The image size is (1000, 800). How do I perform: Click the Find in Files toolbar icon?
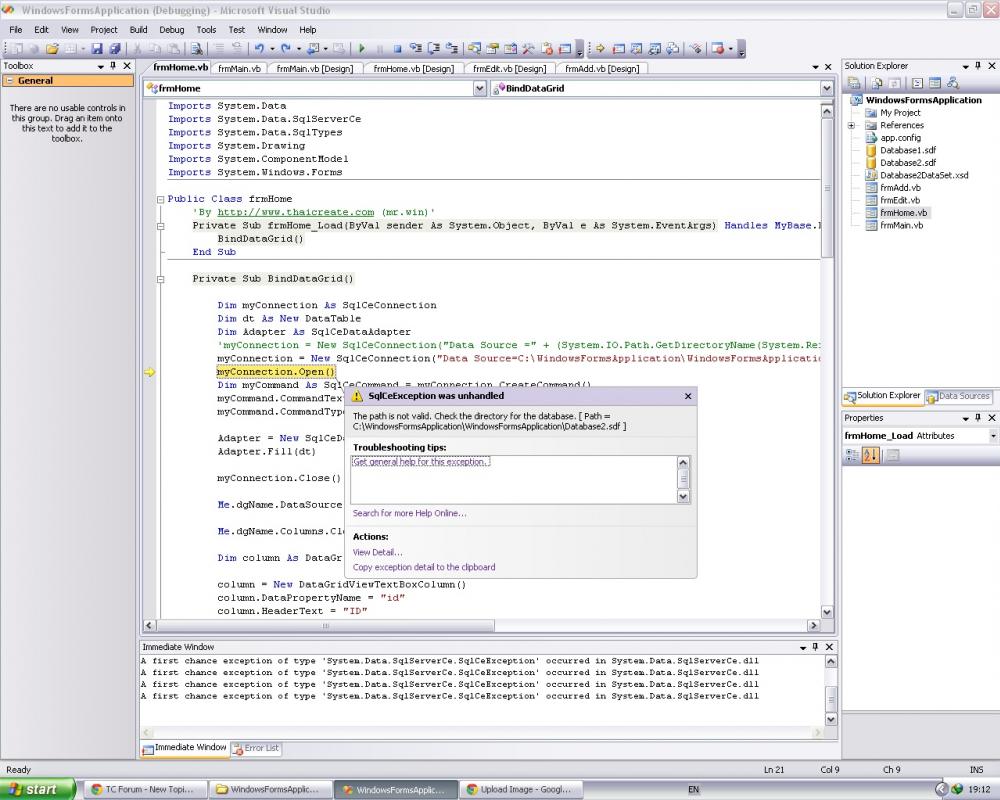(x=197, y=48)
